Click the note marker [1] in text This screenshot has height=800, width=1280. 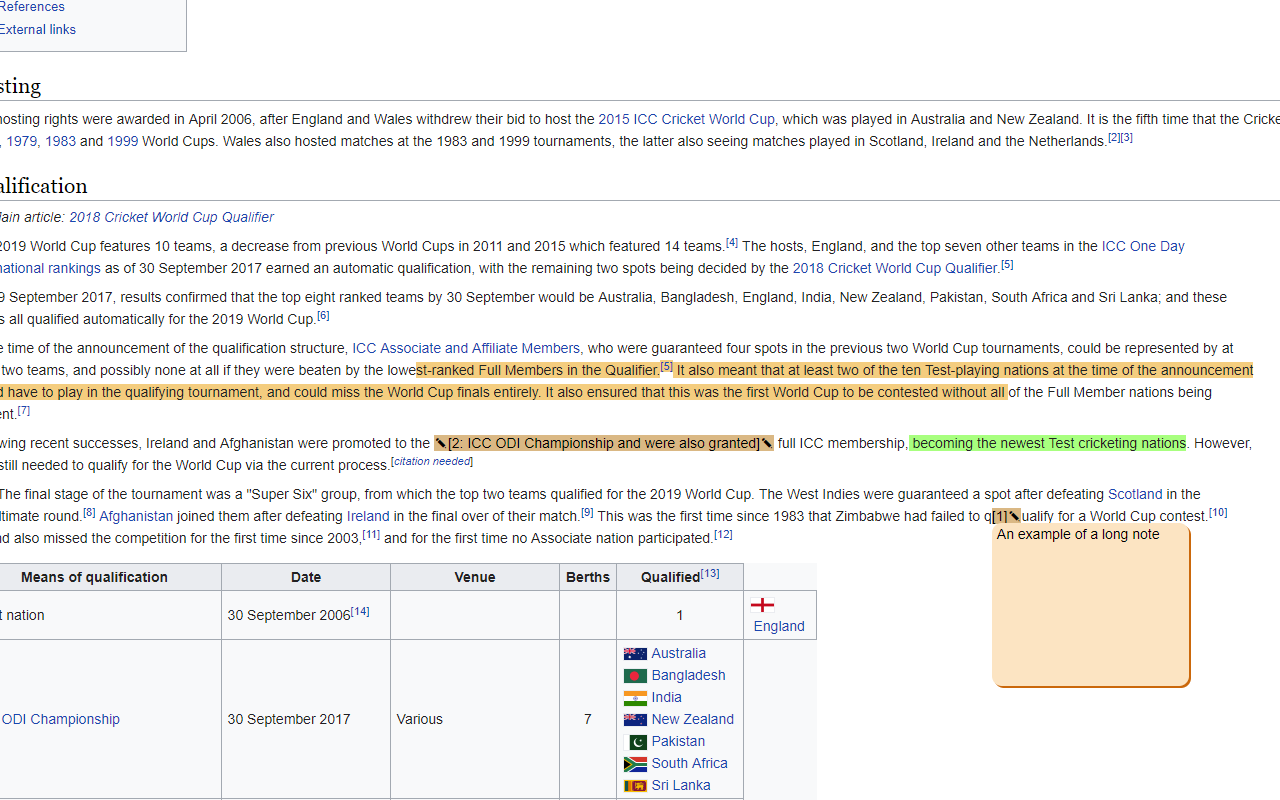1000,516
